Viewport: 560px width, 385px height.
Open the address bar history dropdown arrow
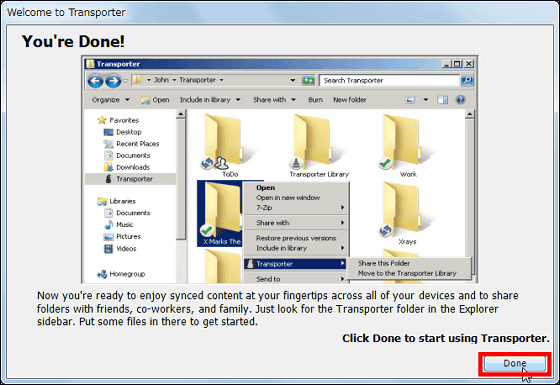[293, 80]
